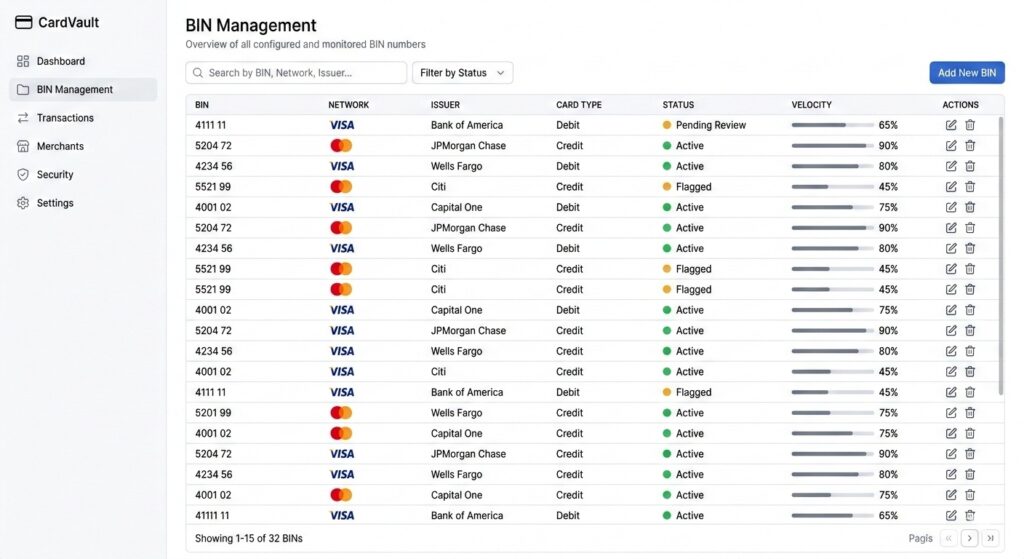
Task: Expand the Filter by Status dropdown
Action: (x=462, y=73)
